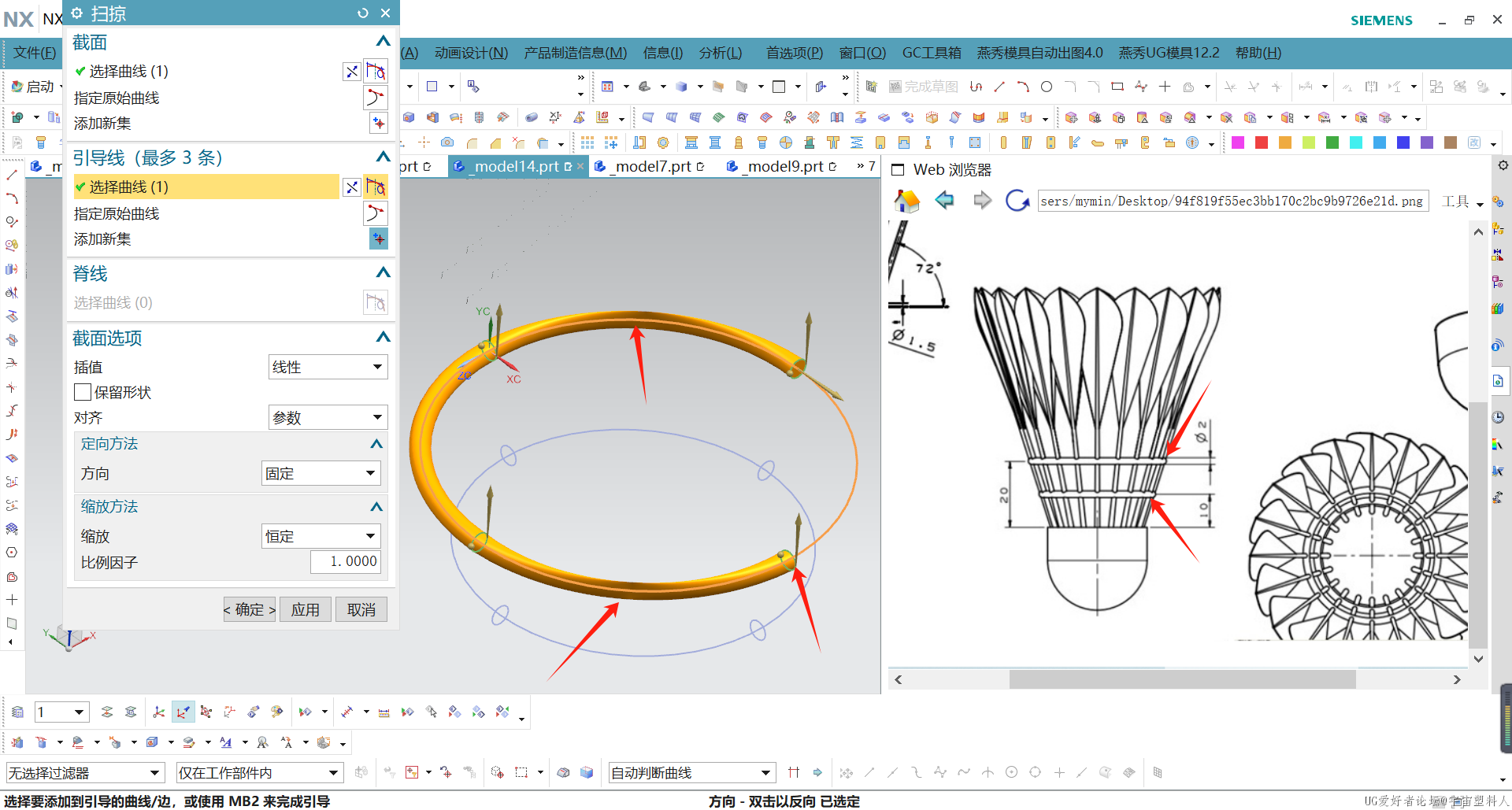Click the Web browser home icon
Viewport: 1512px width, 810px height.
[906, 202]
